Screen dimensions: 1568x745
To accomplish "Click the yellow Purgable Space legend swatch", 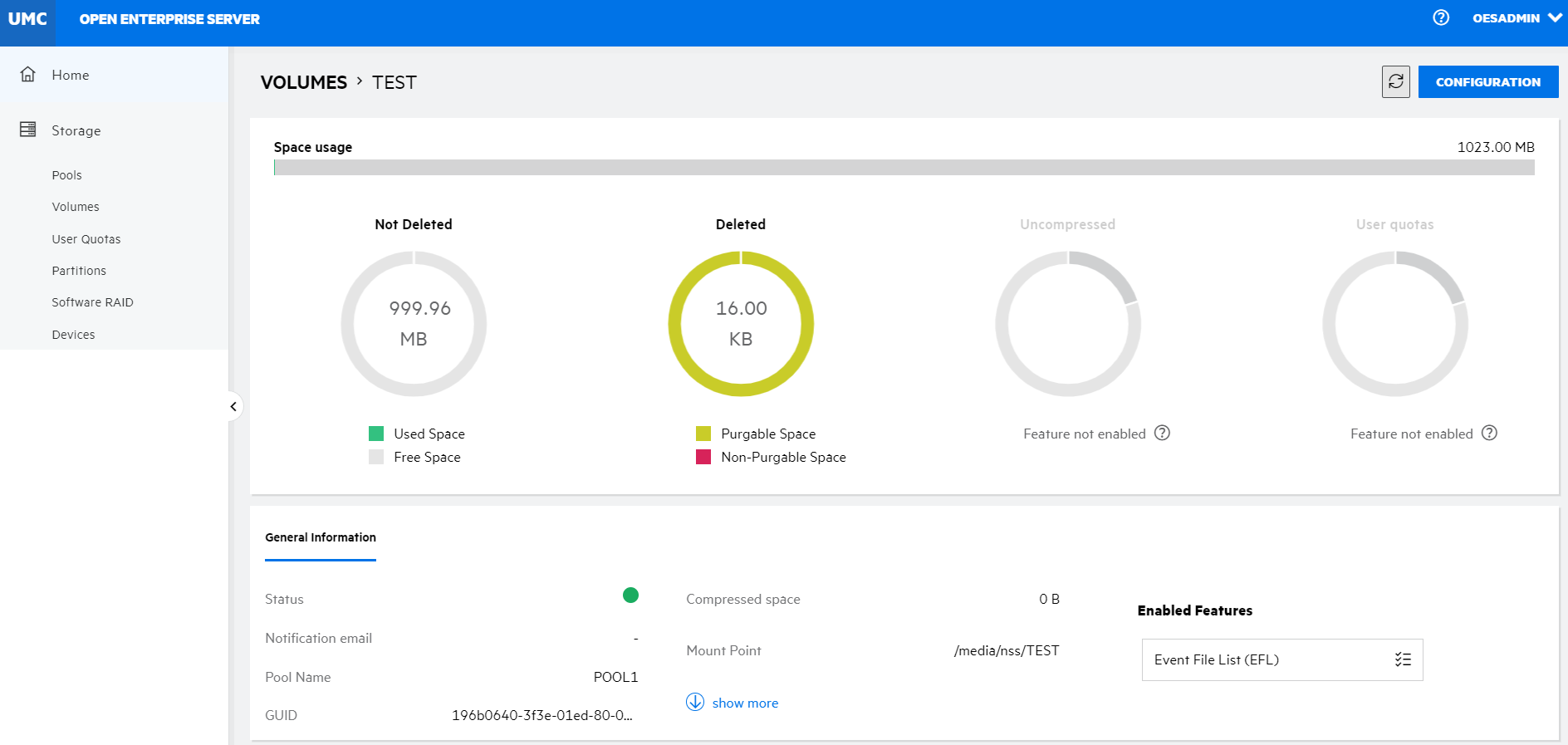I will tap(703, 434).
